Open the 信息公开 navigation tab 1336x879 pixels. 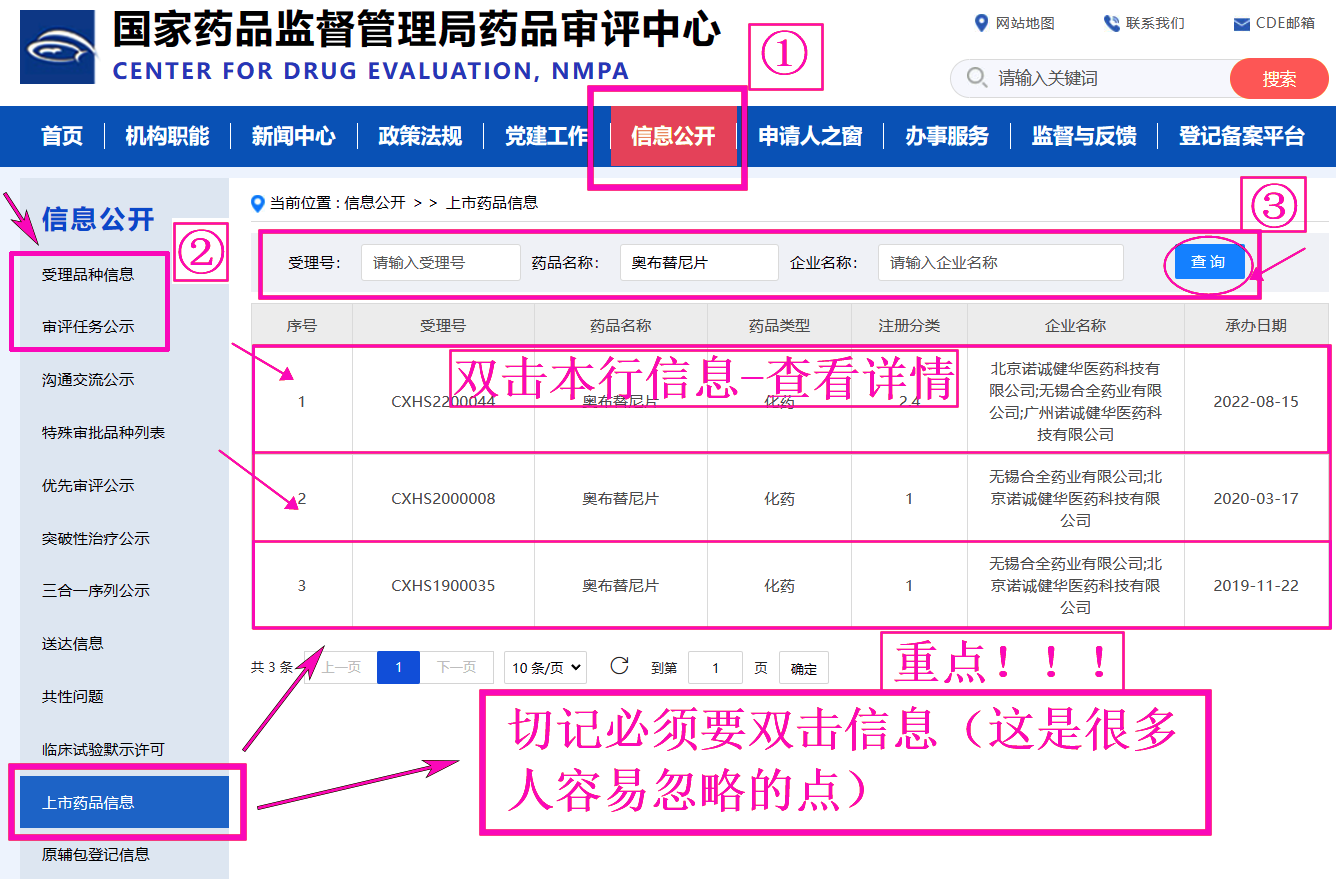(673, 137)
